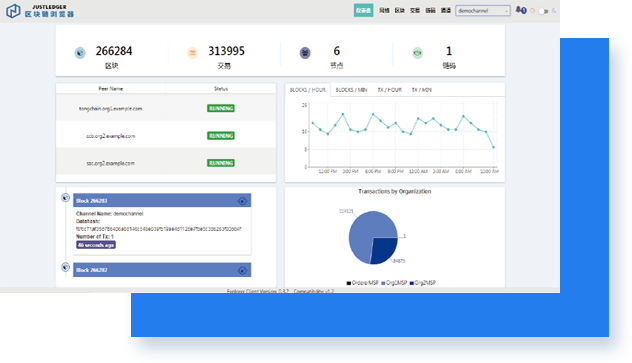Click the last data point on the line chart

point(493,147)
